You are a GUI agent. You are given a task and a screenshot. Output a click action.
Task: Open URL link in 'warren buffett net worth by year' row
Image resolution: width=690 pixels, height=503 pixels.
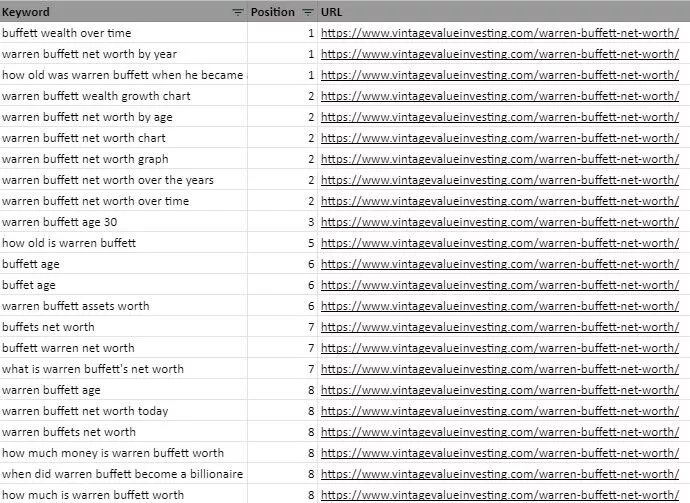pyautogui.click(x=500, y=54)
